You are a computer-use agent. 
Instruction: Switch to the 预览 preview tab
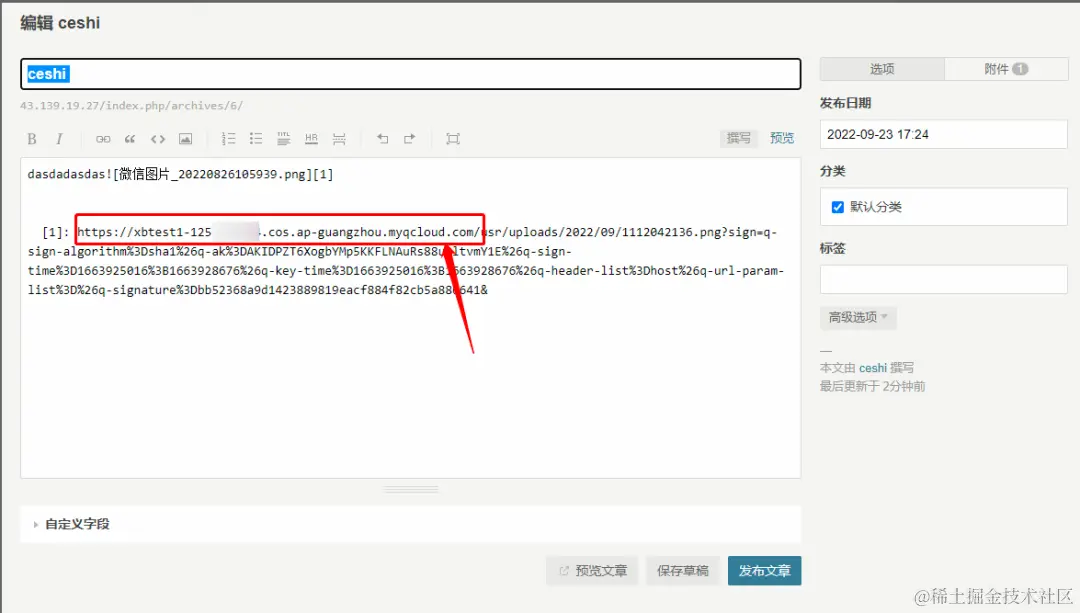(782, 138)
